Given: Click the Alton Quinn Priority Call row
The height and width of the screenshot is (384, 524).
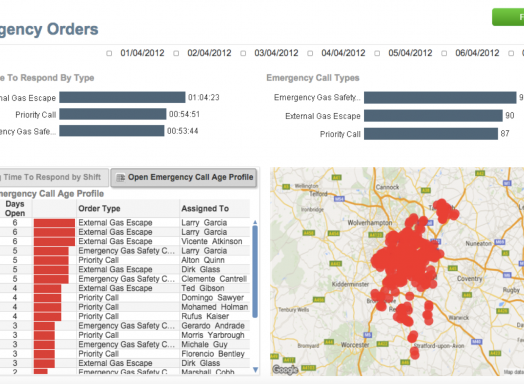Looking at the screenshot, I should coord(125,260).
